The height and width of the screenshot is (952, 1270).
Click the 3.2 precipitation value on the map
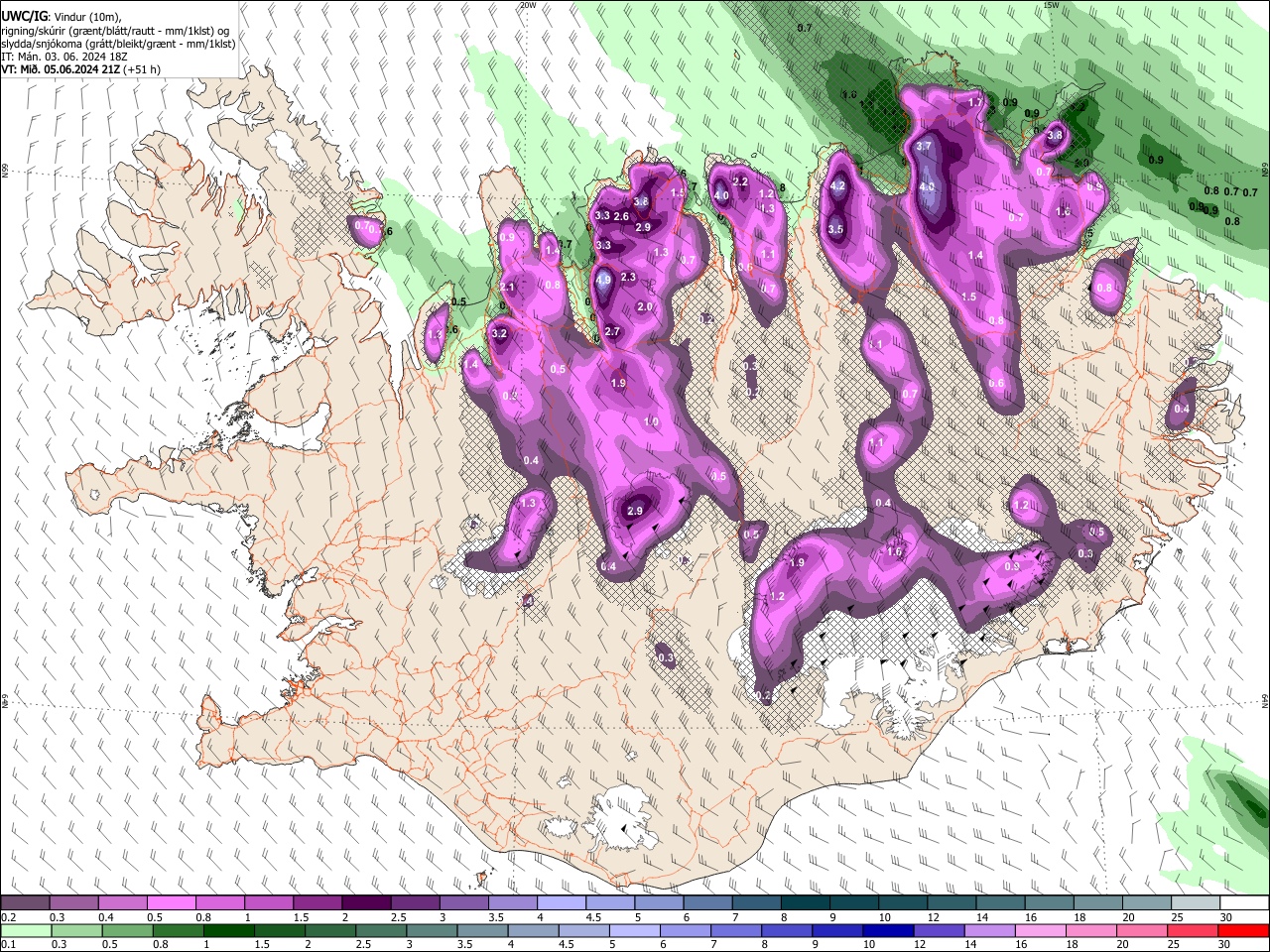[x=499, y=334]
